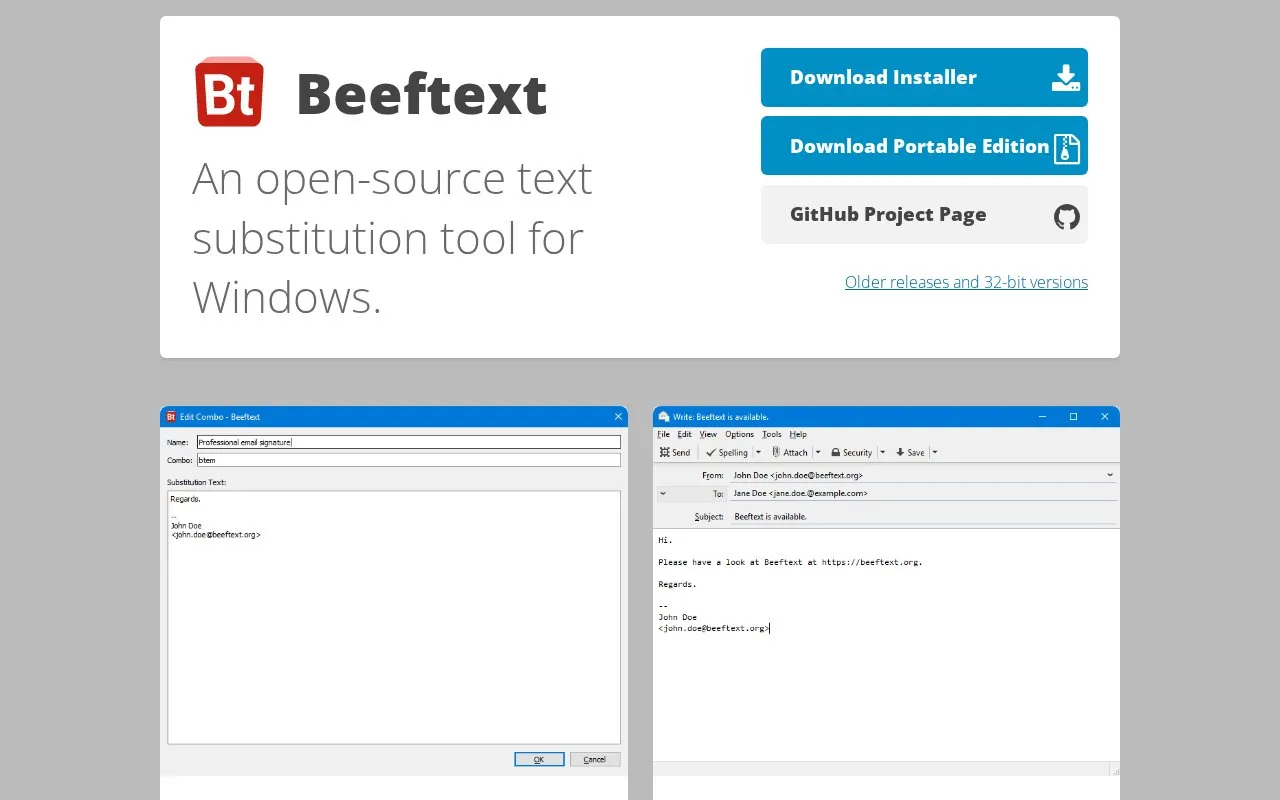Click the Beeftext red Bt logo
Image resolution: width=1280 pixels, height=800 pixels.
coord(230,92)
